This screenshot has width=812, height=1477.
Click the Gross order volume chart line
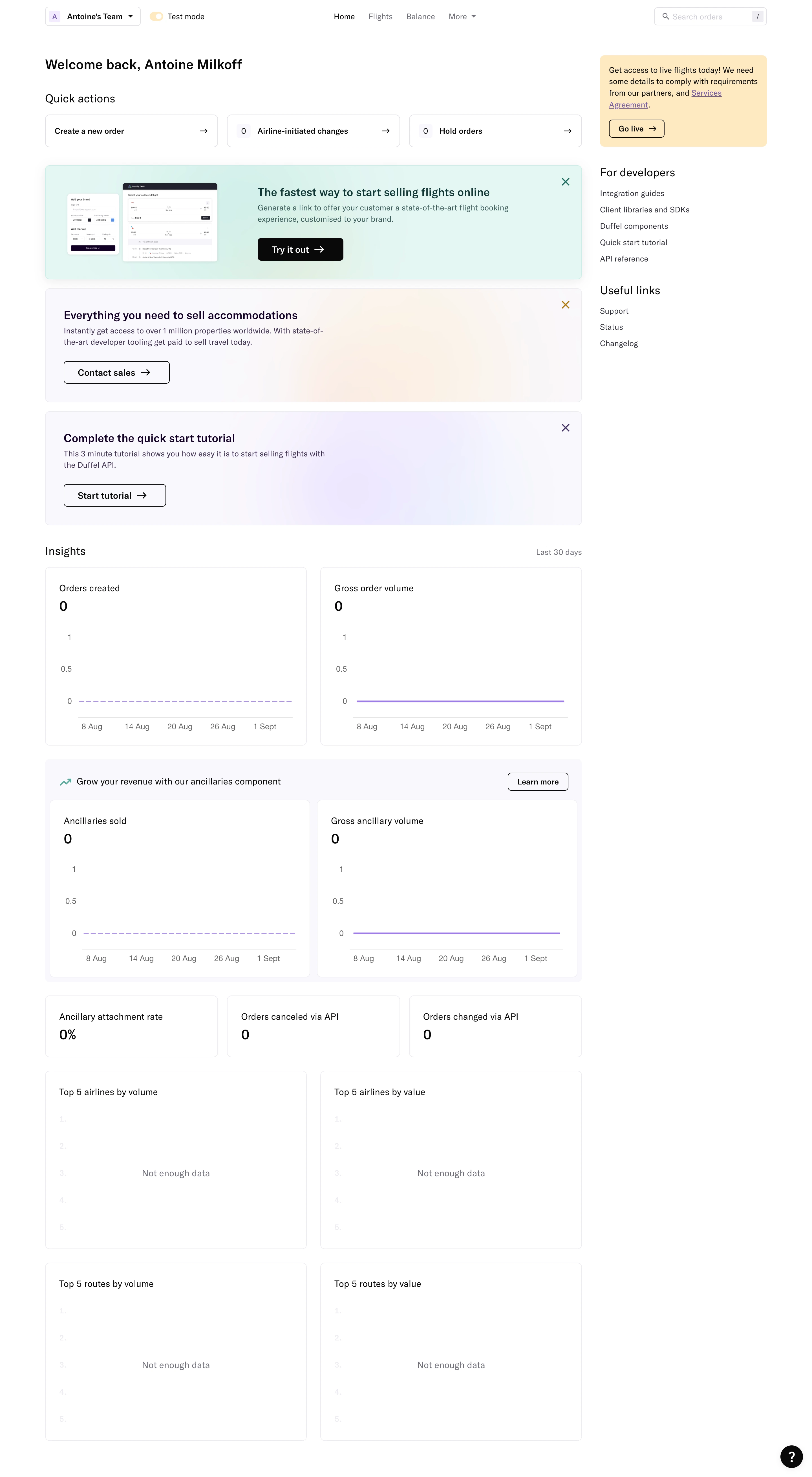[460, 701]
